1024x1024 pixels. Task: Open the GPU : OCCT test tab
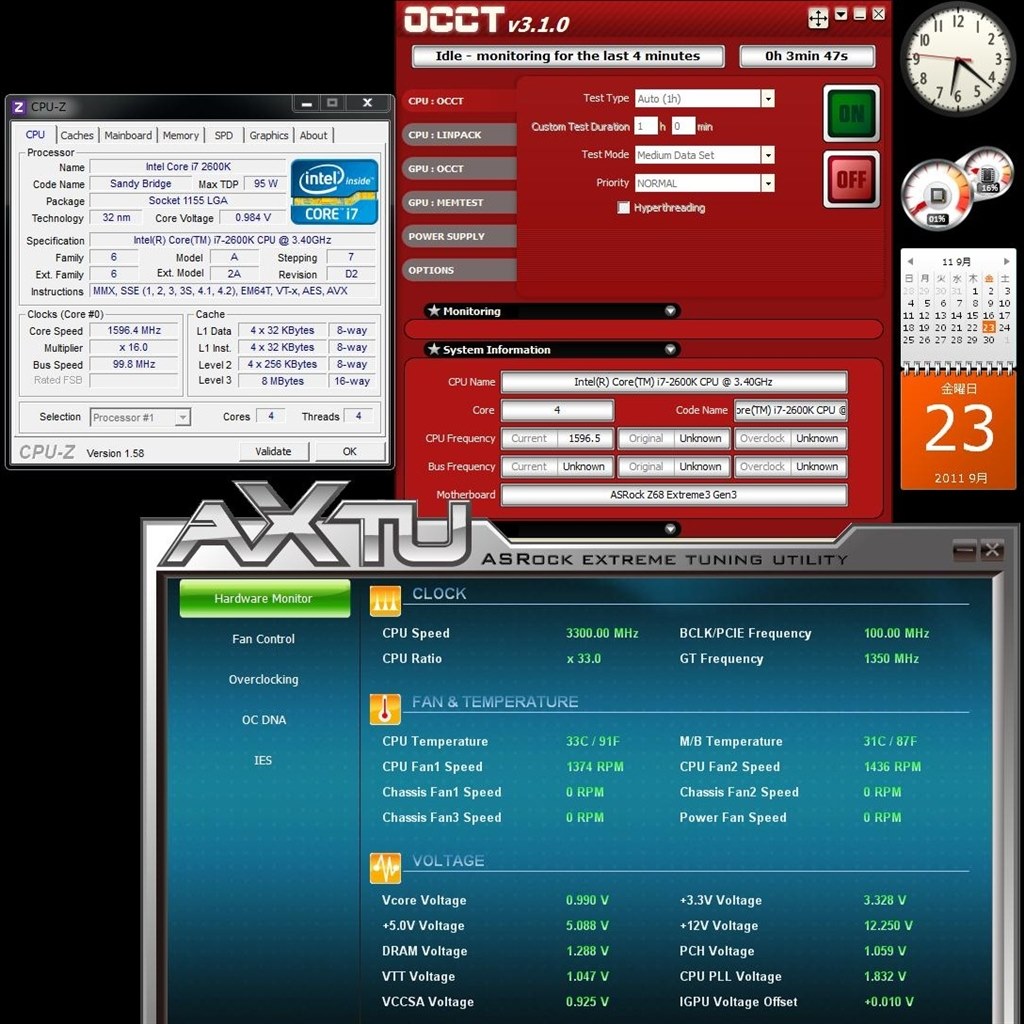point(458,168)
